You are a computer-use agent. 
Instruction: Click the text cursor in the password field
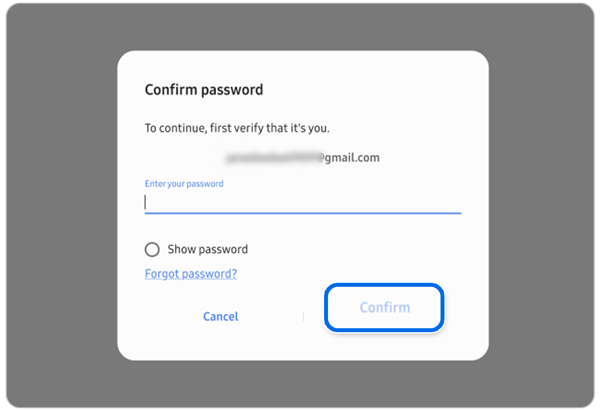click(x=146, y=202)
